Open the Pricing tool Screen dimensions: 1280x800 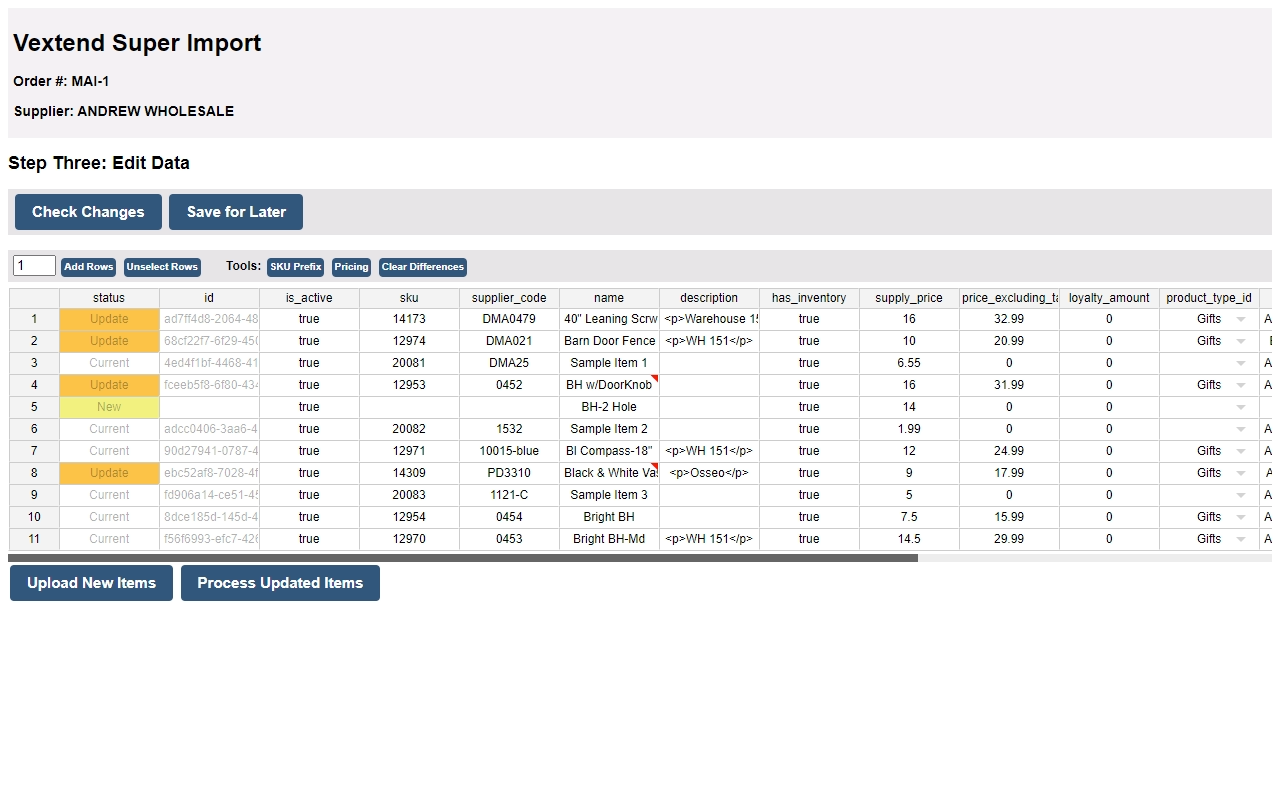pyautogui.click(x=350, y=266)
